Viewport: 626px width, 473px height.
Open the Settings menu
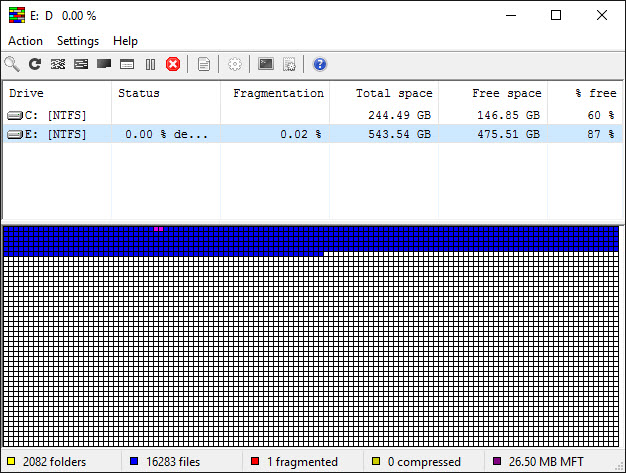[x=78, y=41]
